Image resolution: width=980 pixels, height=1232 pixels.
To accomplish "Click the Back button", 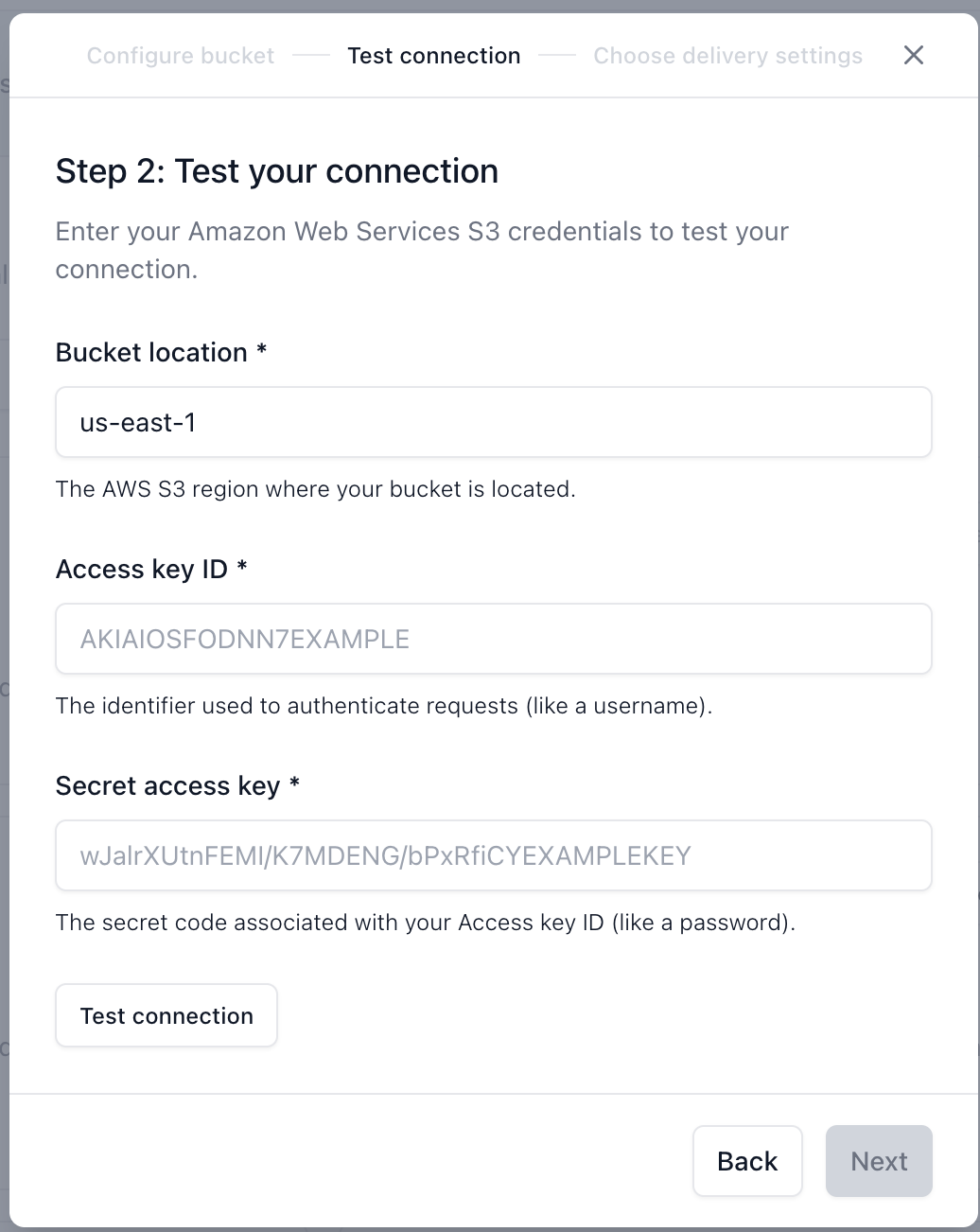I will tap(747, 1161).
